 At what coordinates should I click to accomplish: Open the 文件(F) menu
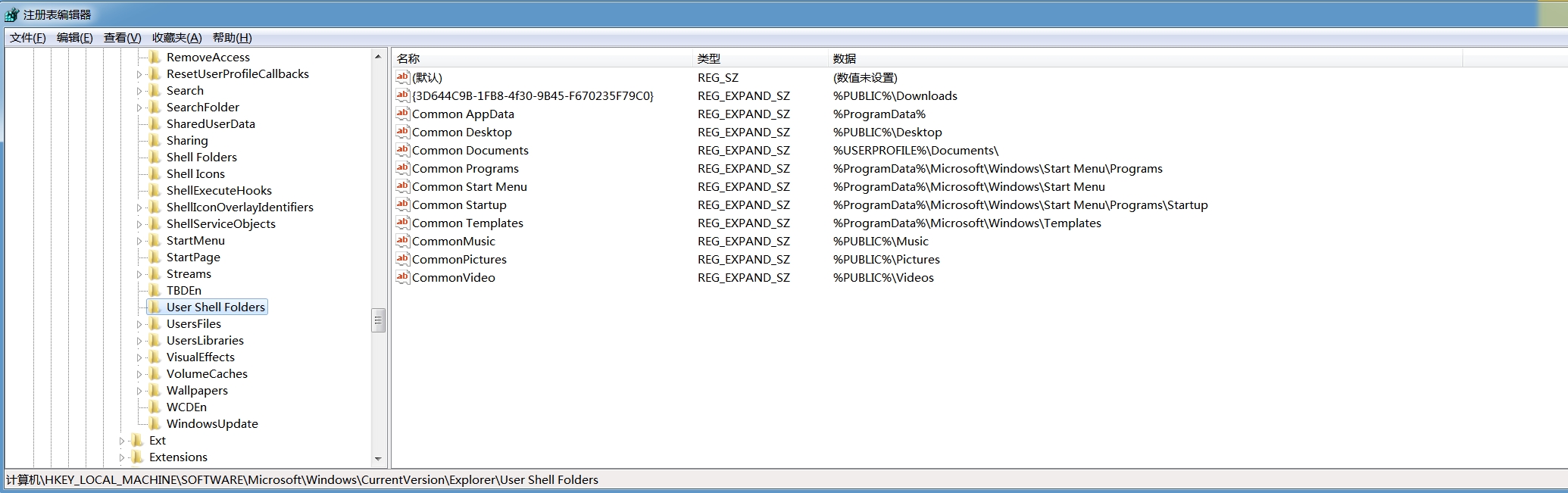pos(28,38)
